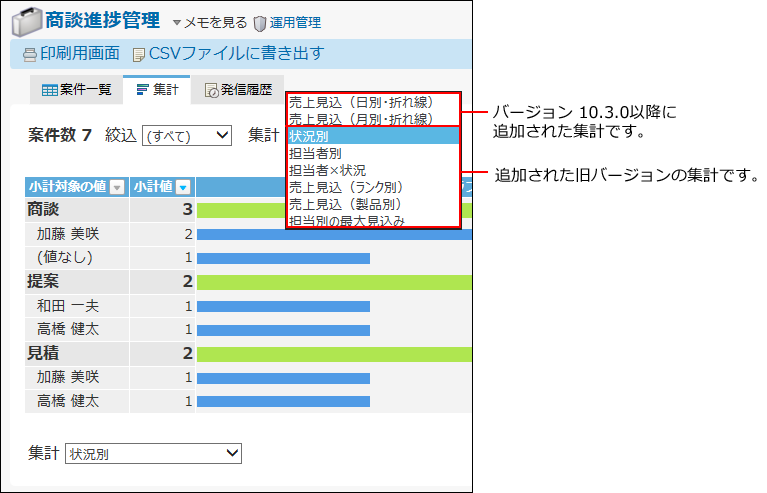The image size is (767, 493).
Task: Open sort arrow on 小計値 header
Action: (183, 187)
